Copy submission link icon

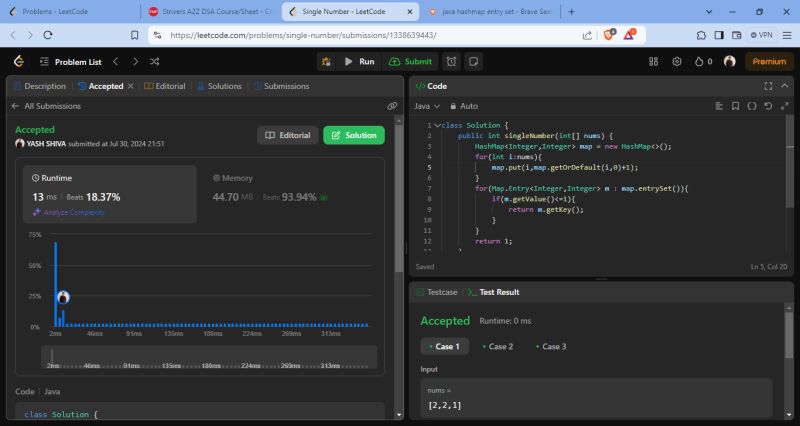pyautogui.click(x=392, y=106)
